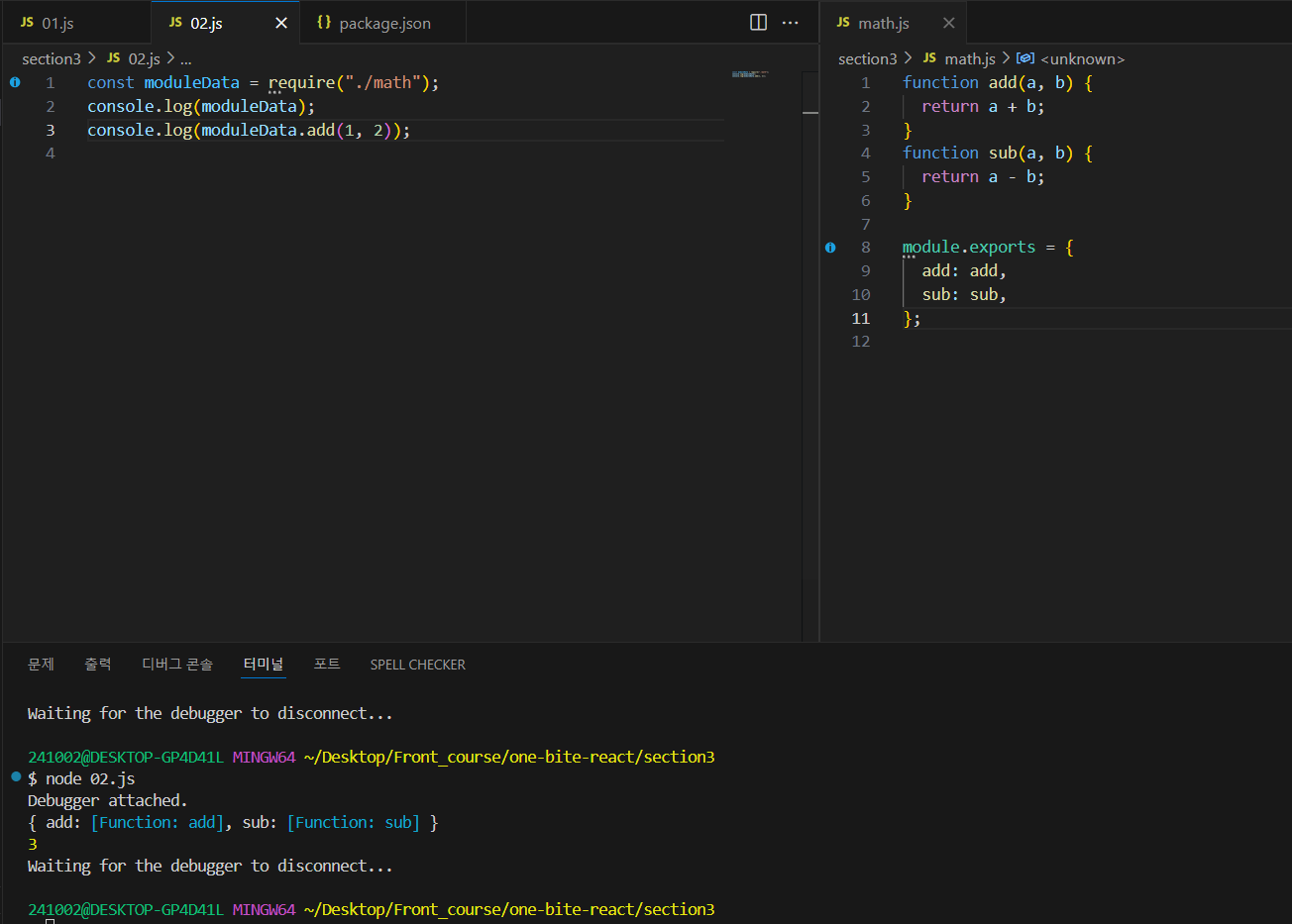
Task: Click the JS file icon on 02.js tab
Action: (175, 22)
